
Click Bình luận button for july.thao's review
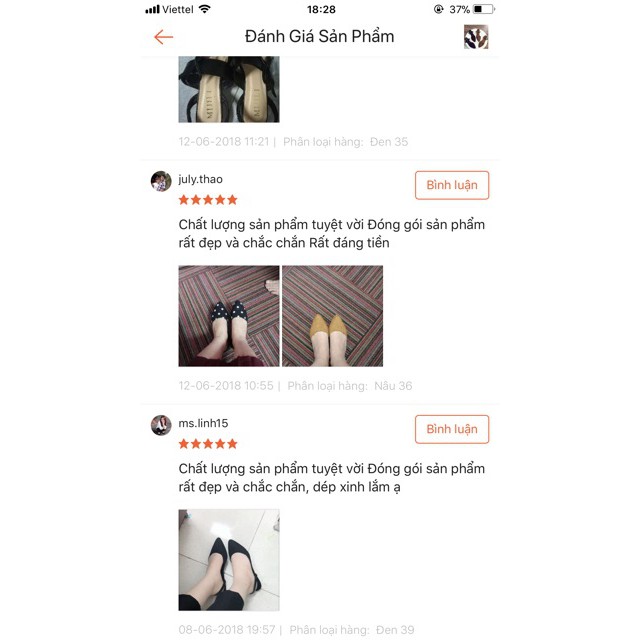tap(452, 185)
